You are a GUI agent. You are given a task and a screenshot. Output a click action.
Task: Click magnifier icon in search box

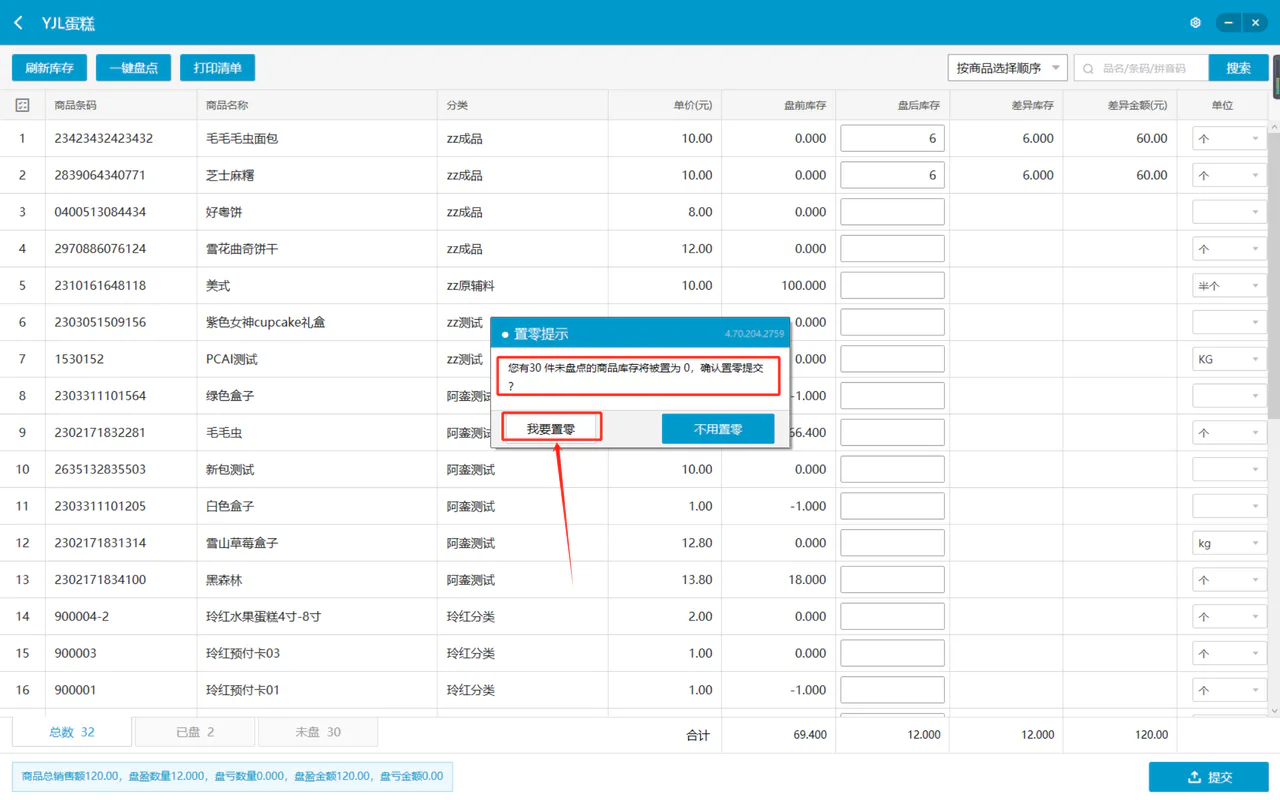pyautogui.click(x=1089, y=68)
